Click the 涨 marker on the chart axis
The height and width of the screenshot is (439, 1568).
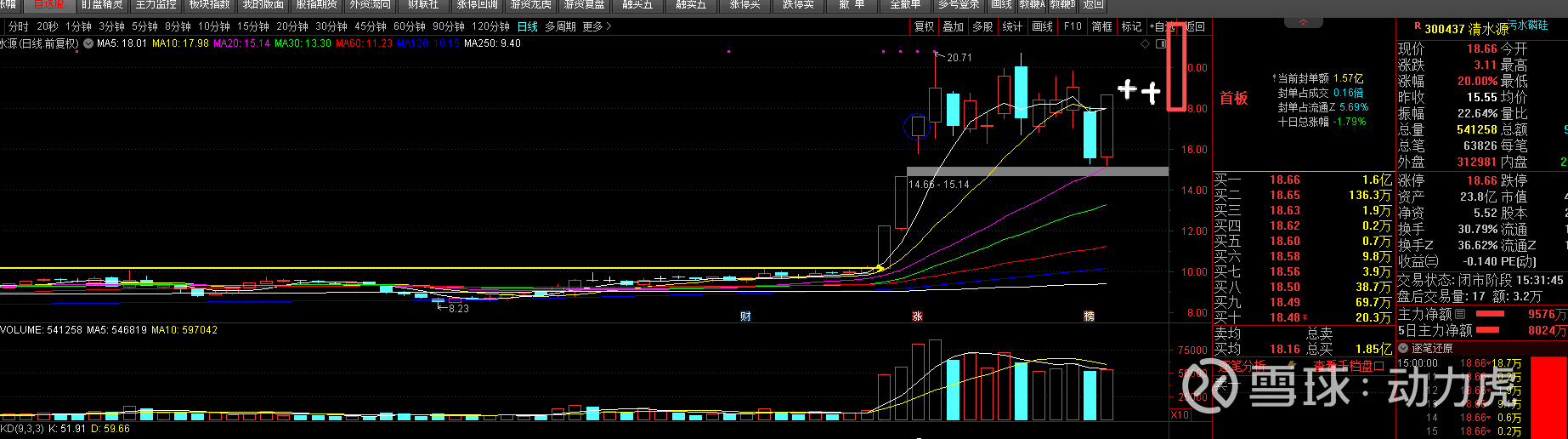click(917, 316)
